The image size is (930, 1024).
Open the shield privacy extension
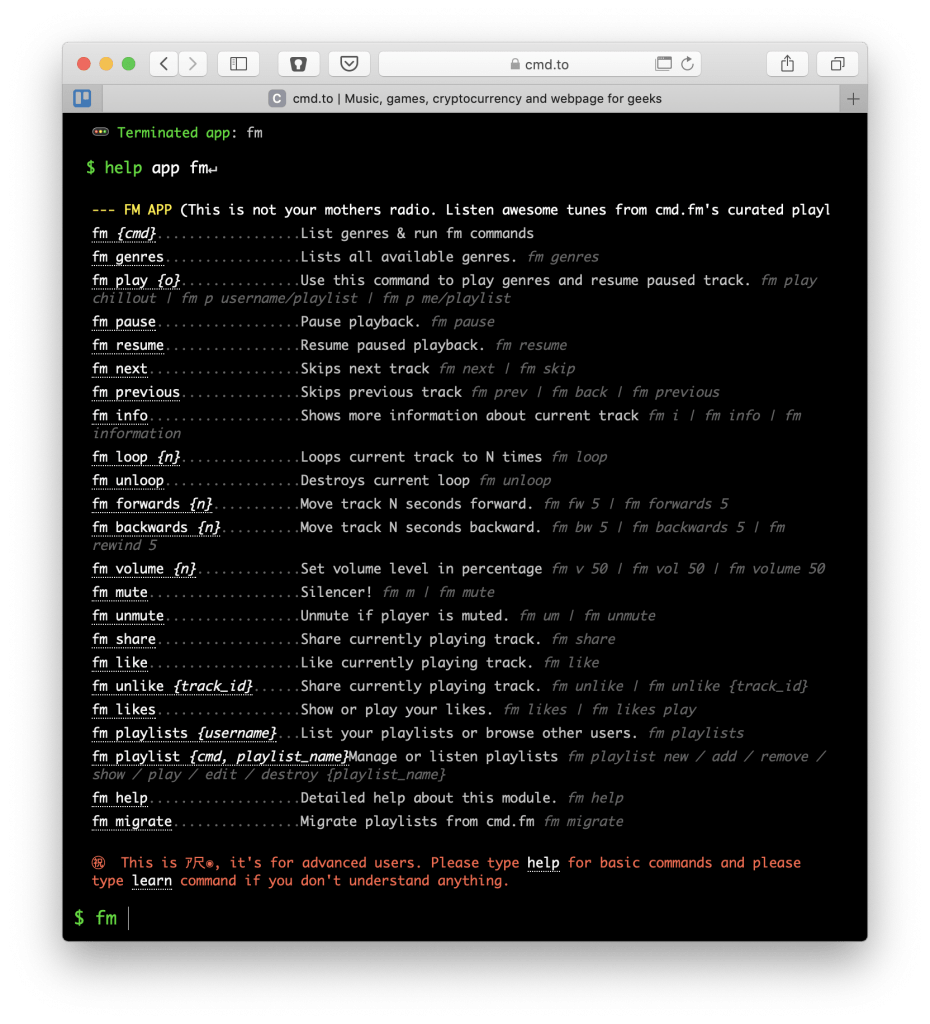[x=298, y=63]
